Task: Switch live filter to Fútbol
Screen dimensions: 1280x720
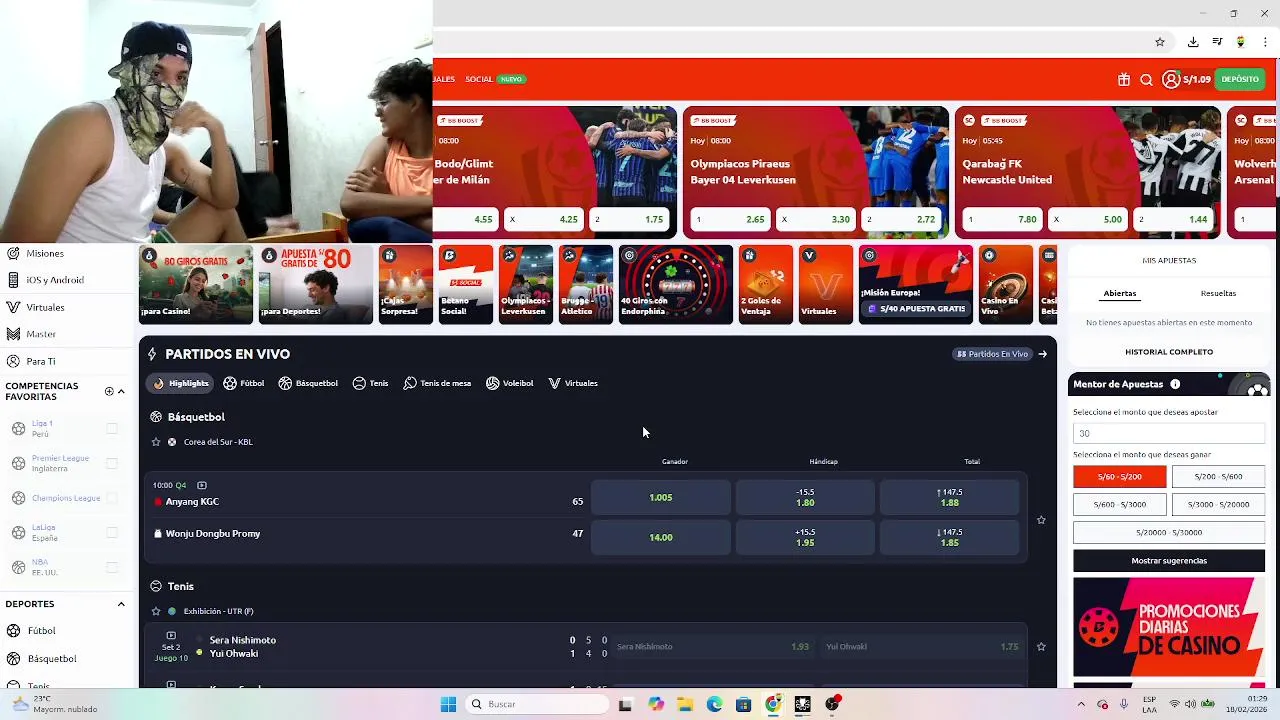Action: 244,383
